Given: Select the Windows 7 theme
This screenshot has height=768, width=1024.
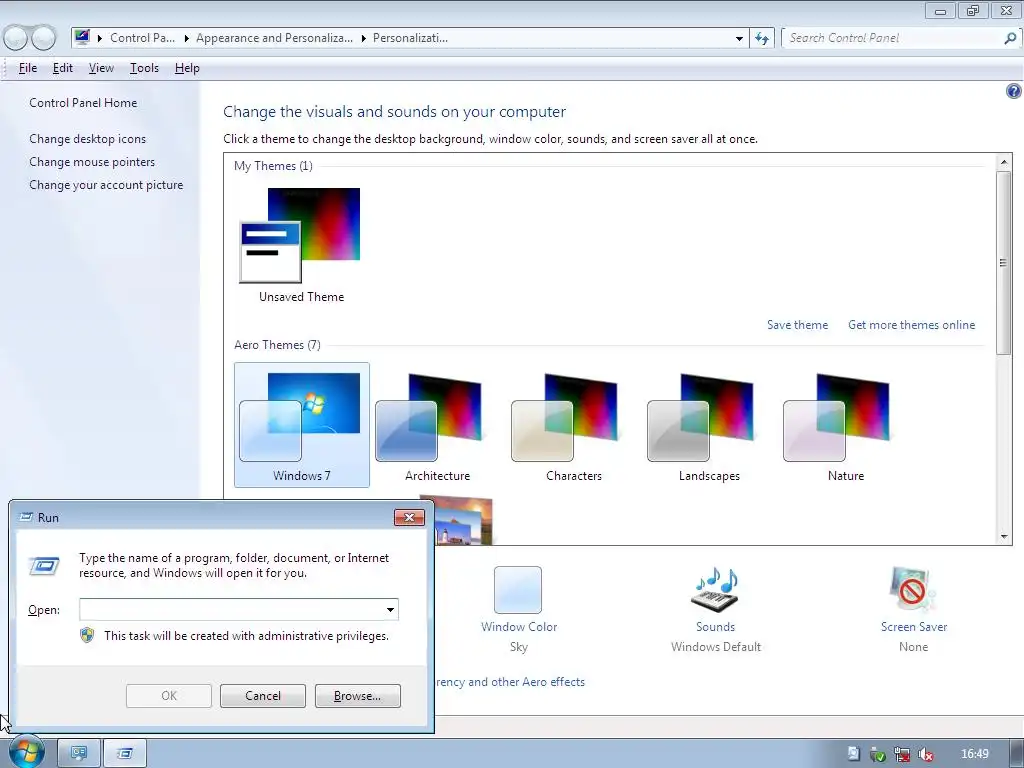Looking at the screenshot, I should [x=302, y=424].
